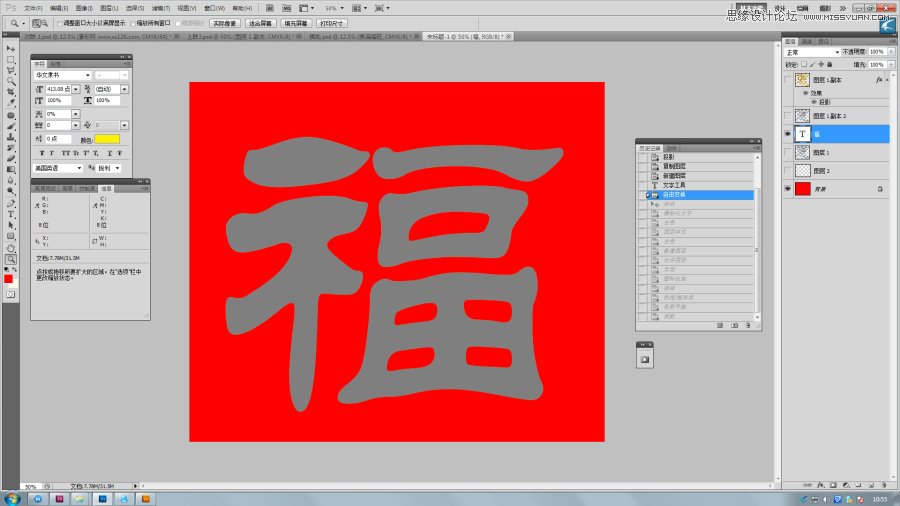Enable the 调整窗口大小以满屏显示 checkbox

click(x=59, y=22)
